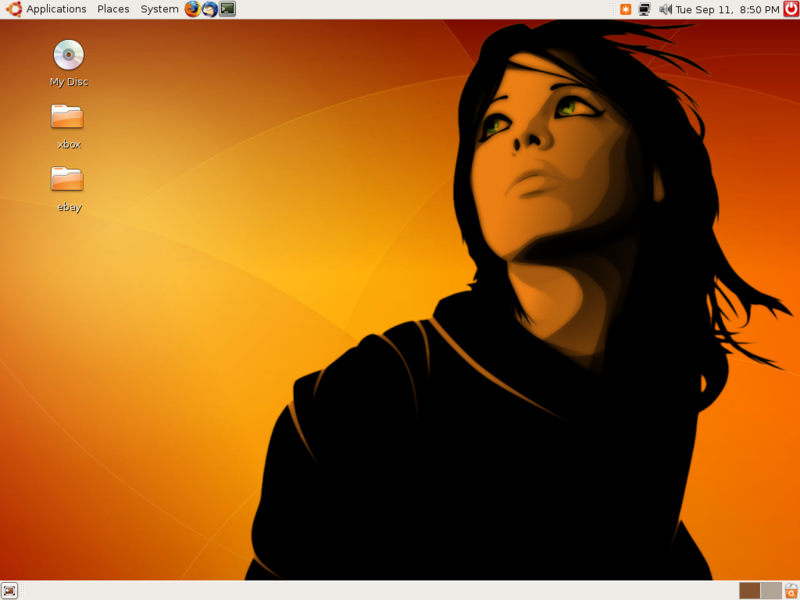
Task: Open the Thunderbird mail icon
Action: pos(209,9)
